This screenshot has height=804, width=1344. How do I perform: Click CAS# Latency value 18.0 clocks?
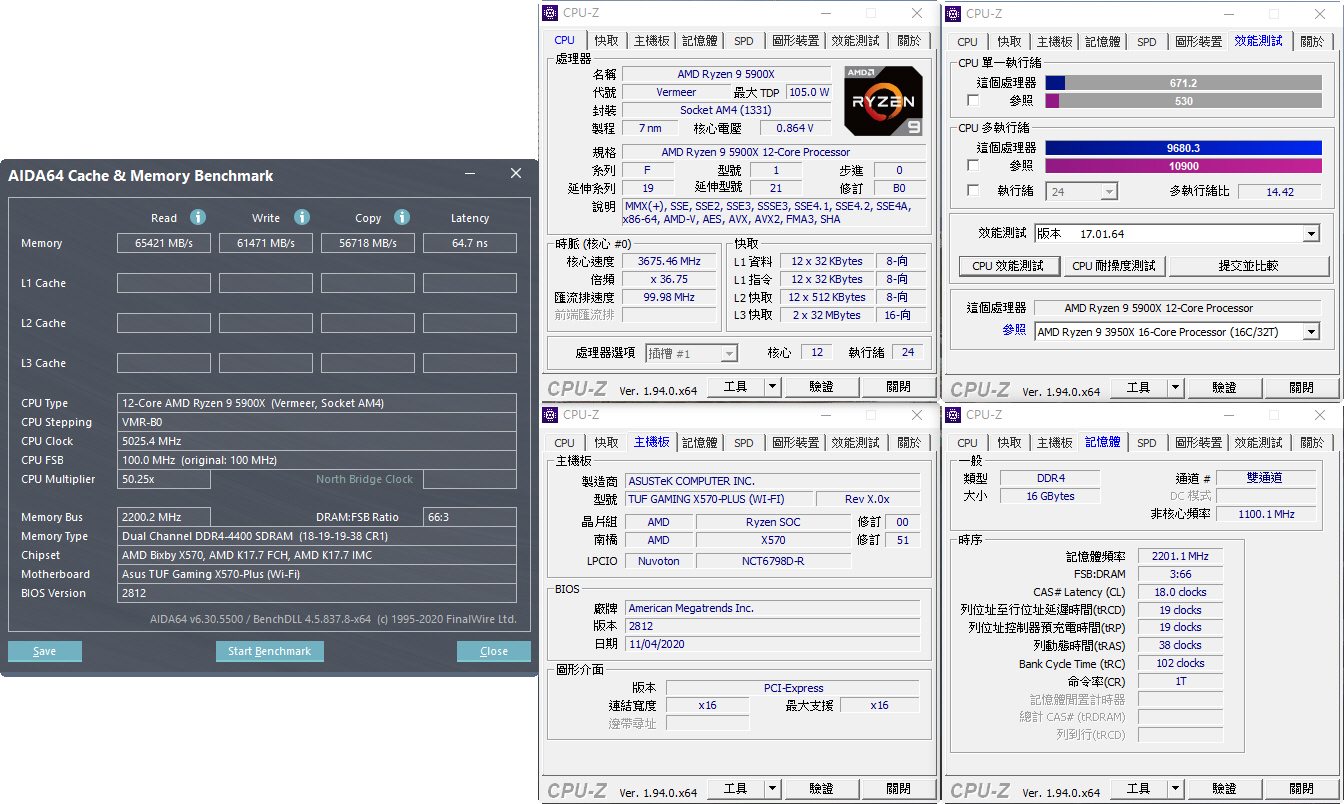point(1180,592)
